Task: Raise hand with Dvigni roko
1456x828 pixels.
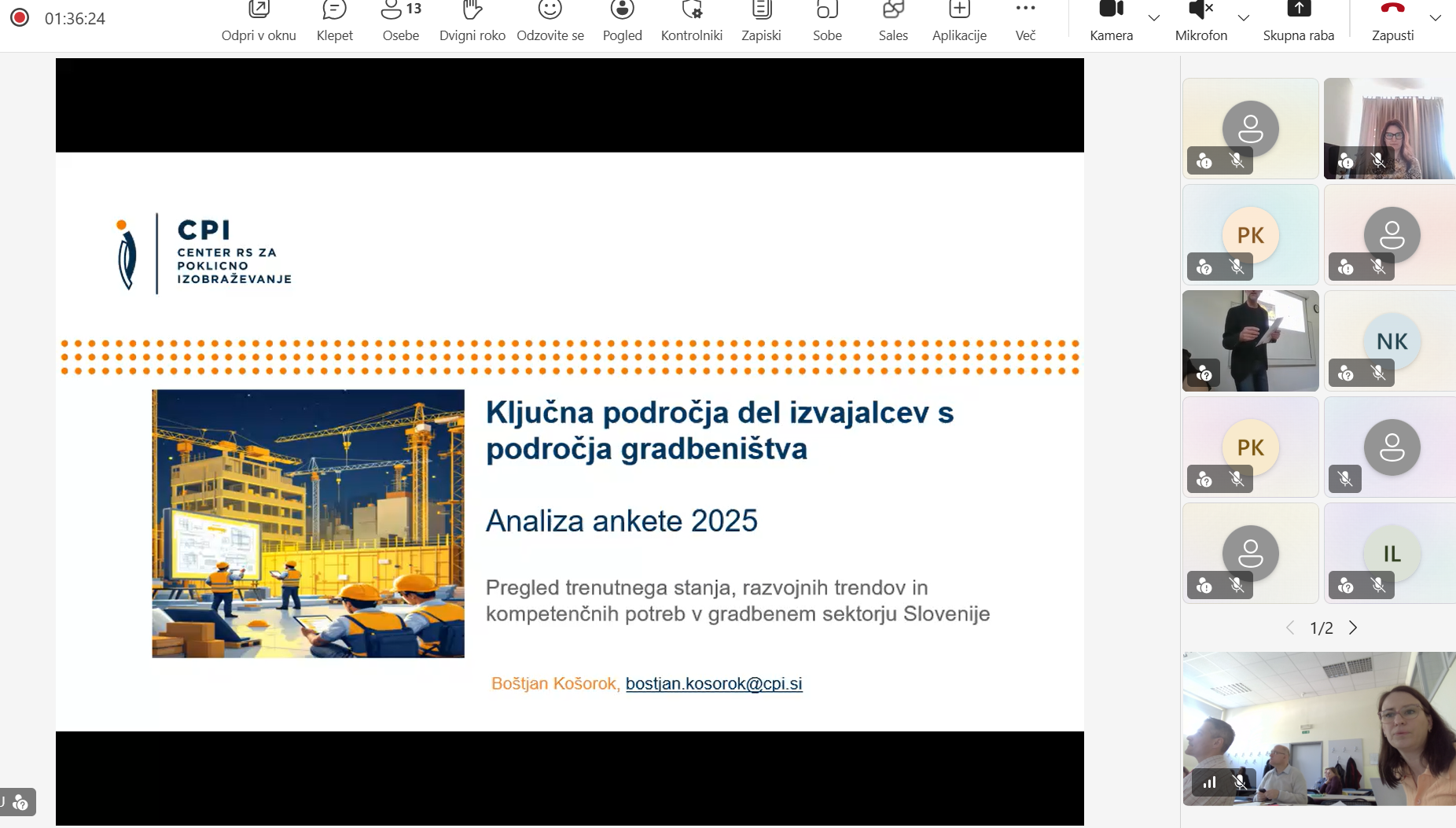Action: [472, 20]
